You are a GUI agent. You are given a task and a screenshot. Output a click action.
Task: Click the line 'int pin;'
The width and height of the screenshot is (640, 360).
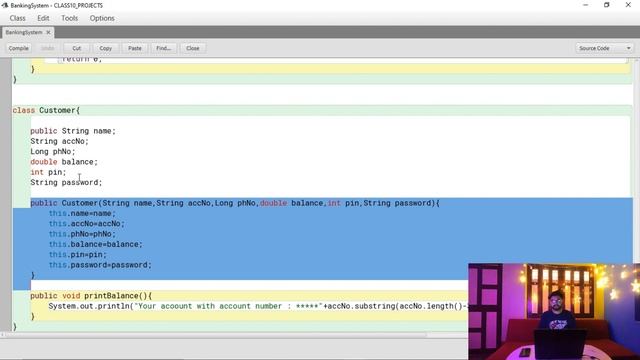48,172
